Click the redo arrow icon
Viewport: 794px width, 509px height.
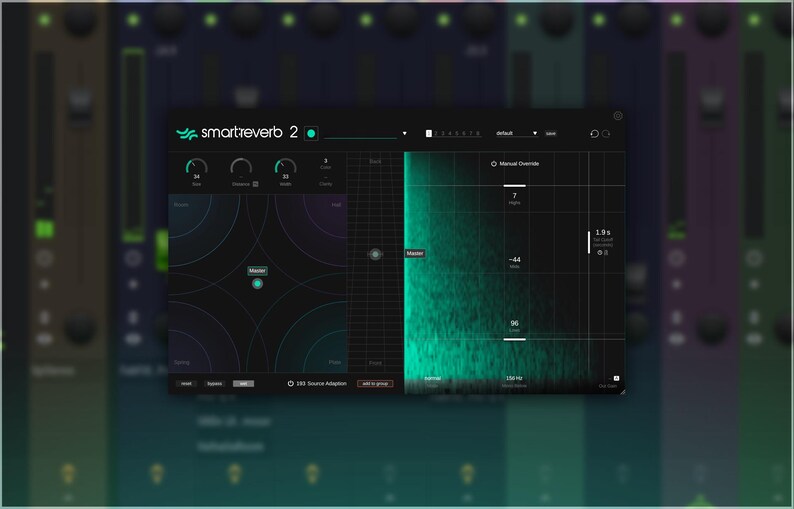click(x=606, y=134)
